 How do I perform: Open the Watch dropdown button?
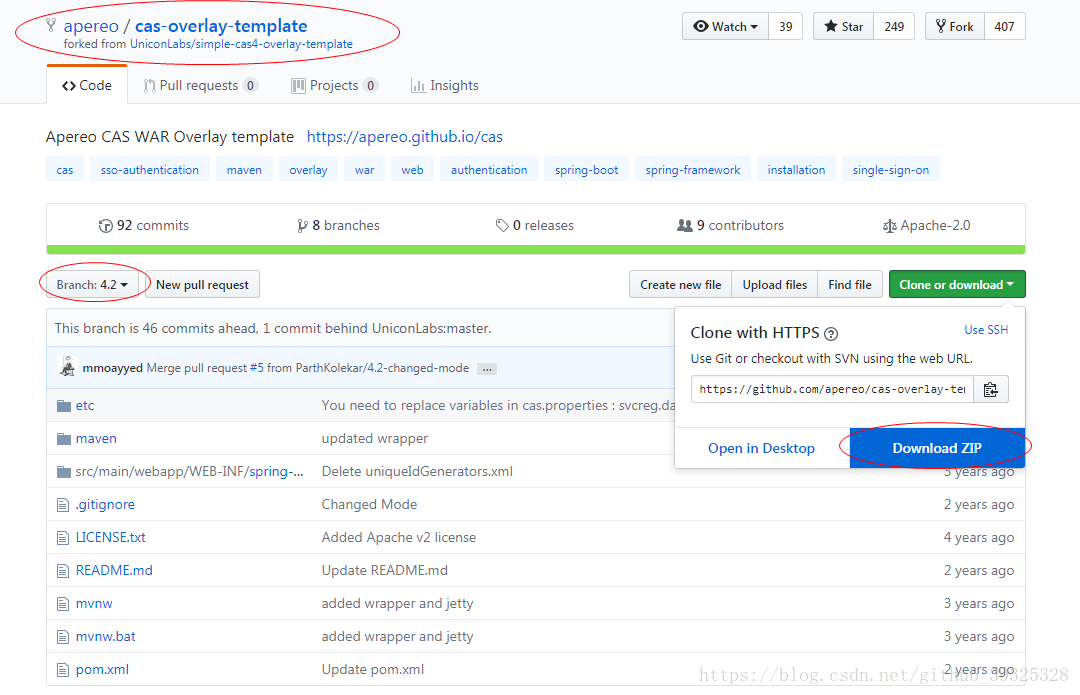725,26
